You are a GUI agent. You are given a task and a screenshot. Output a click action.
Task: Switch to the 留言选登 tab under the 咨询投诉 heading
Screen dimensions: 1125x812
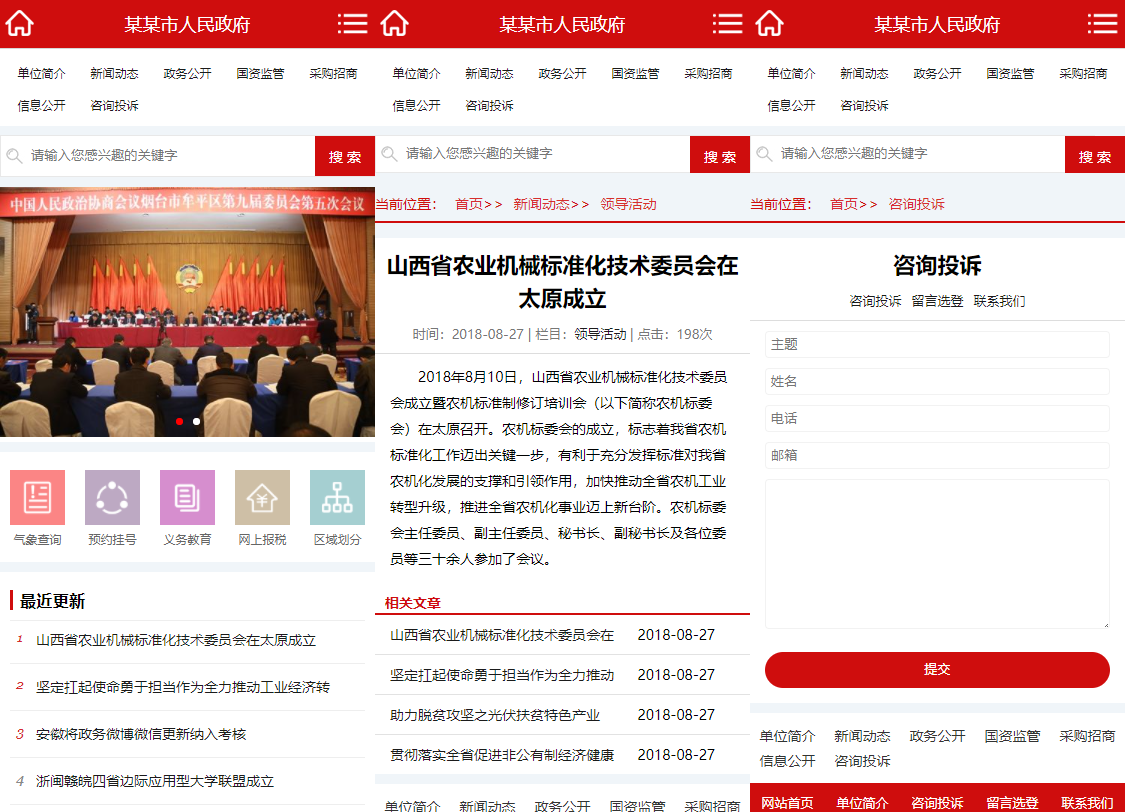937,301
